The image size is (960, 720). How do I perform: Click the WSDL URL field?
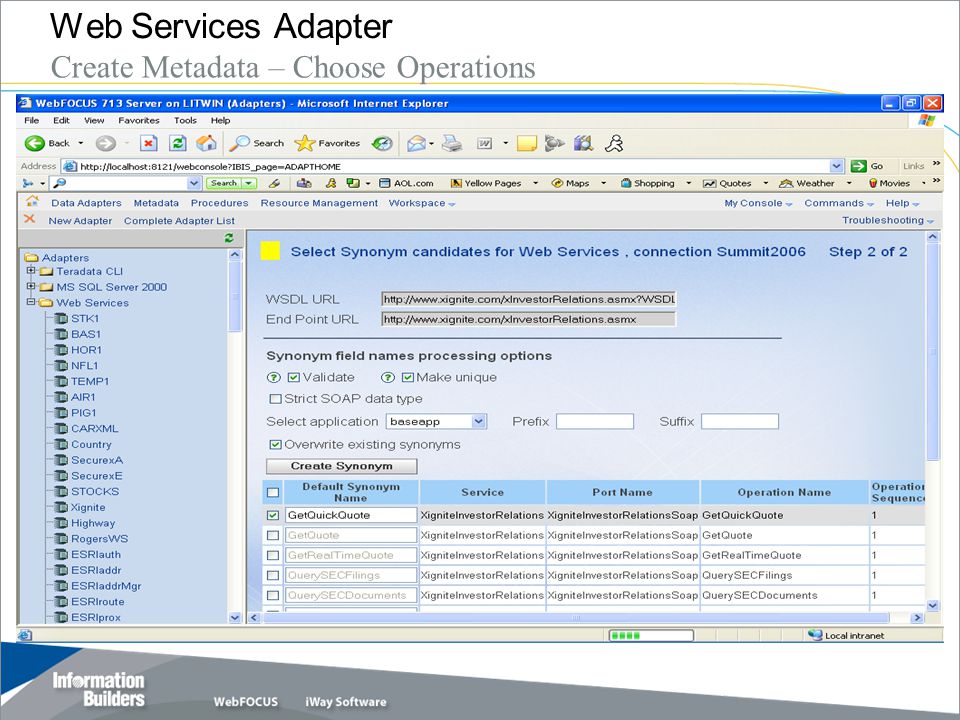(528, 299)
